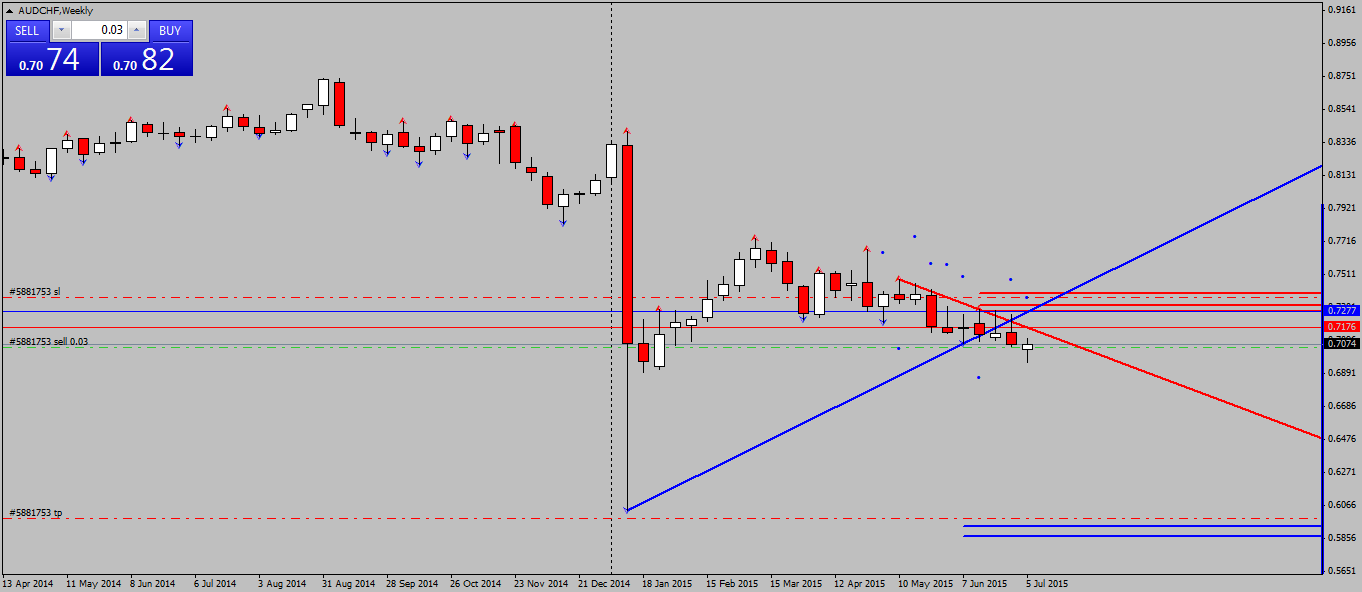The height and width of the screenshot is (592, 1362).
Task: Click the 7 Jun 2015 date label
Action: coord(985,584)
